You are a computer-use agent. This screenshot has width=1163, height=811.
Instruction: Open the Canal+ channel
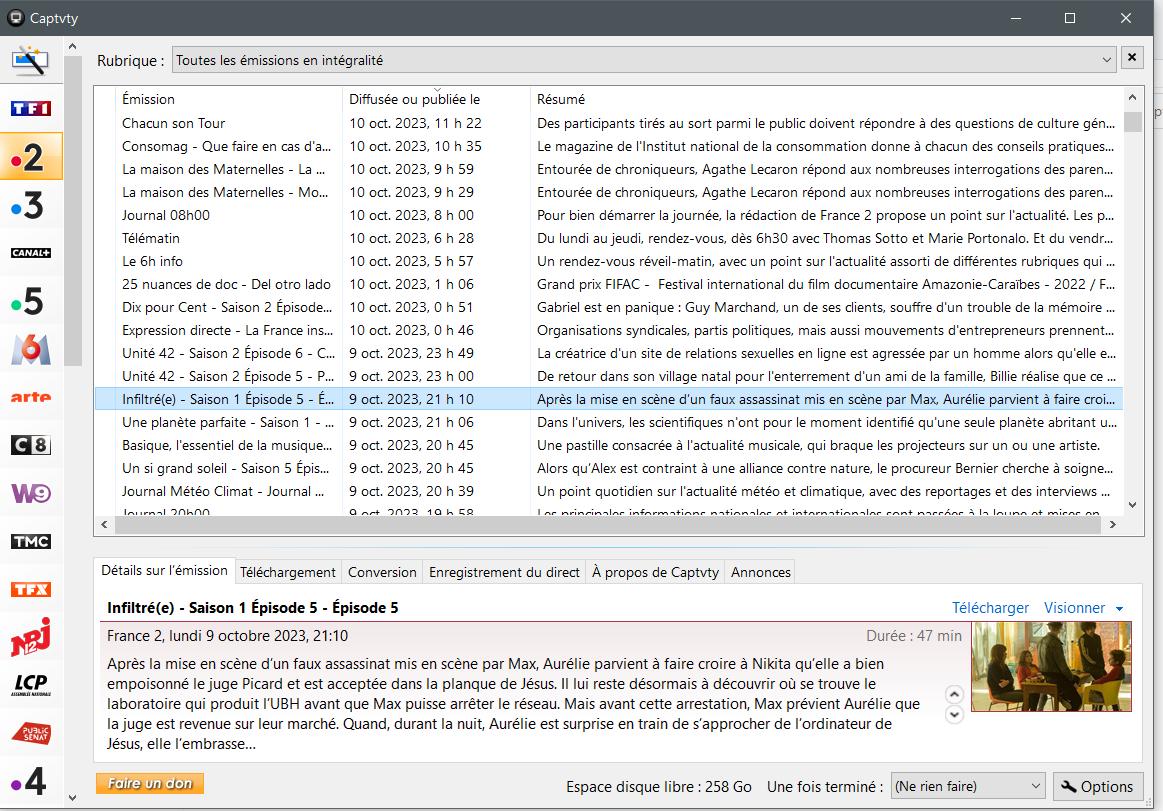click(31, 253)
